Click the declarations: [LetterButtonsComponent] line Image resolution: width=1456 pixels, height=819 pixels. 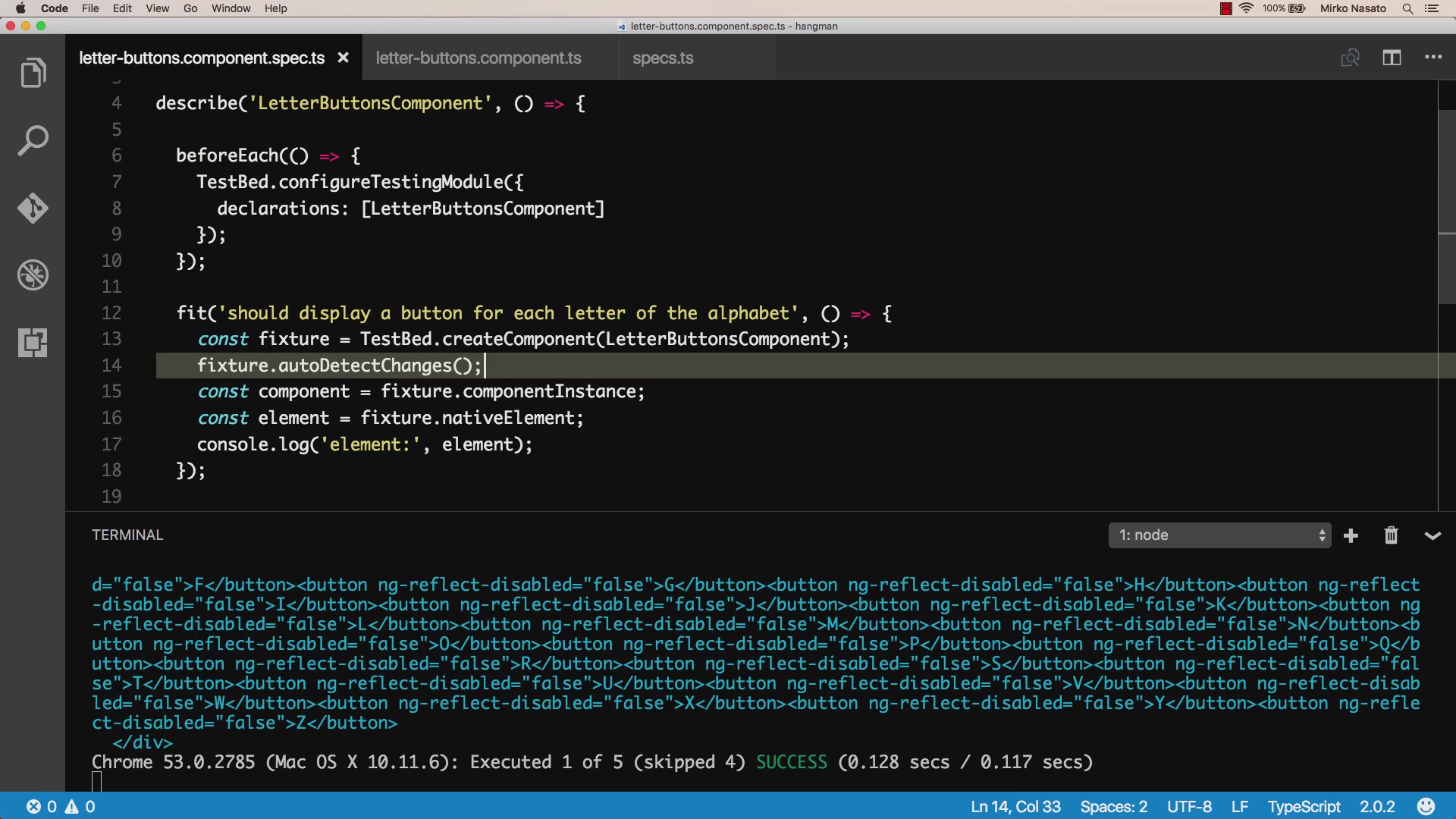coord(411,209)
